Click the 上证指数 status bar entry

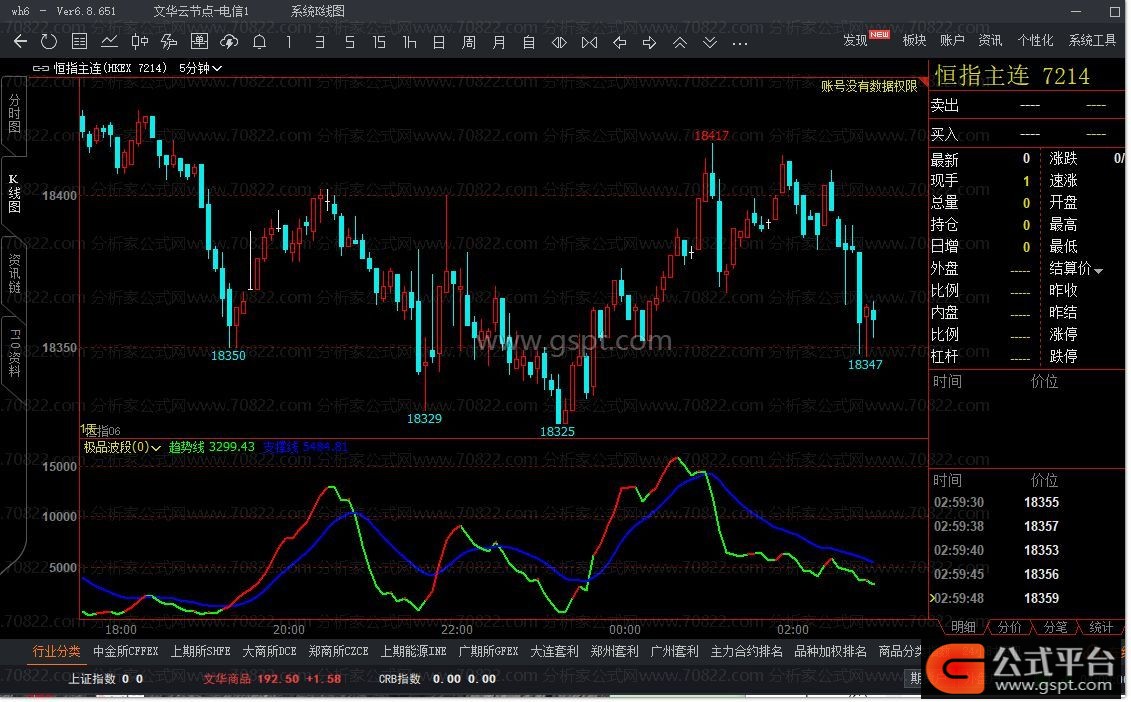(x=105, y=679)
